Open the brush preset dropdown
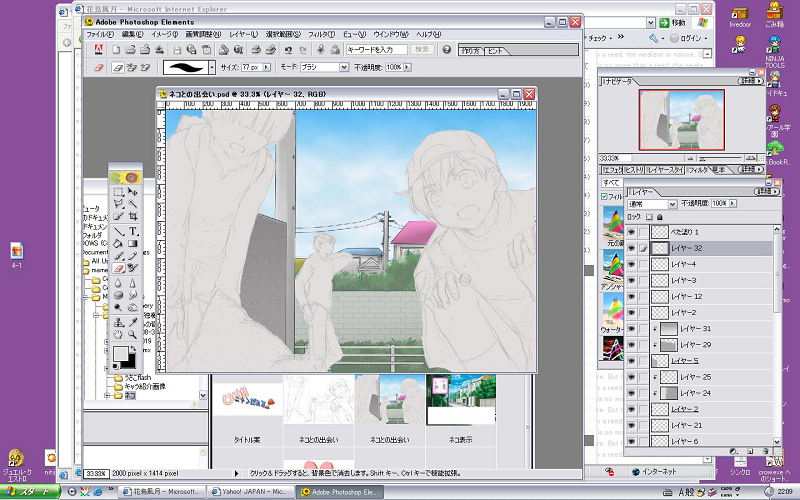 [x=212, y=67]
